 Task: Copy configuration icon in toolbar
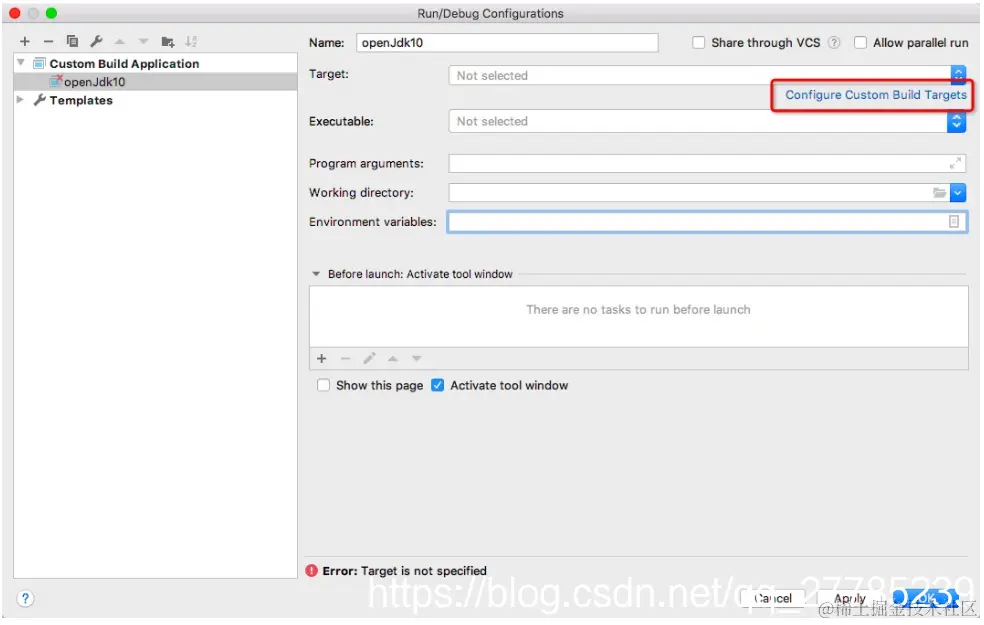coord(72,41)
